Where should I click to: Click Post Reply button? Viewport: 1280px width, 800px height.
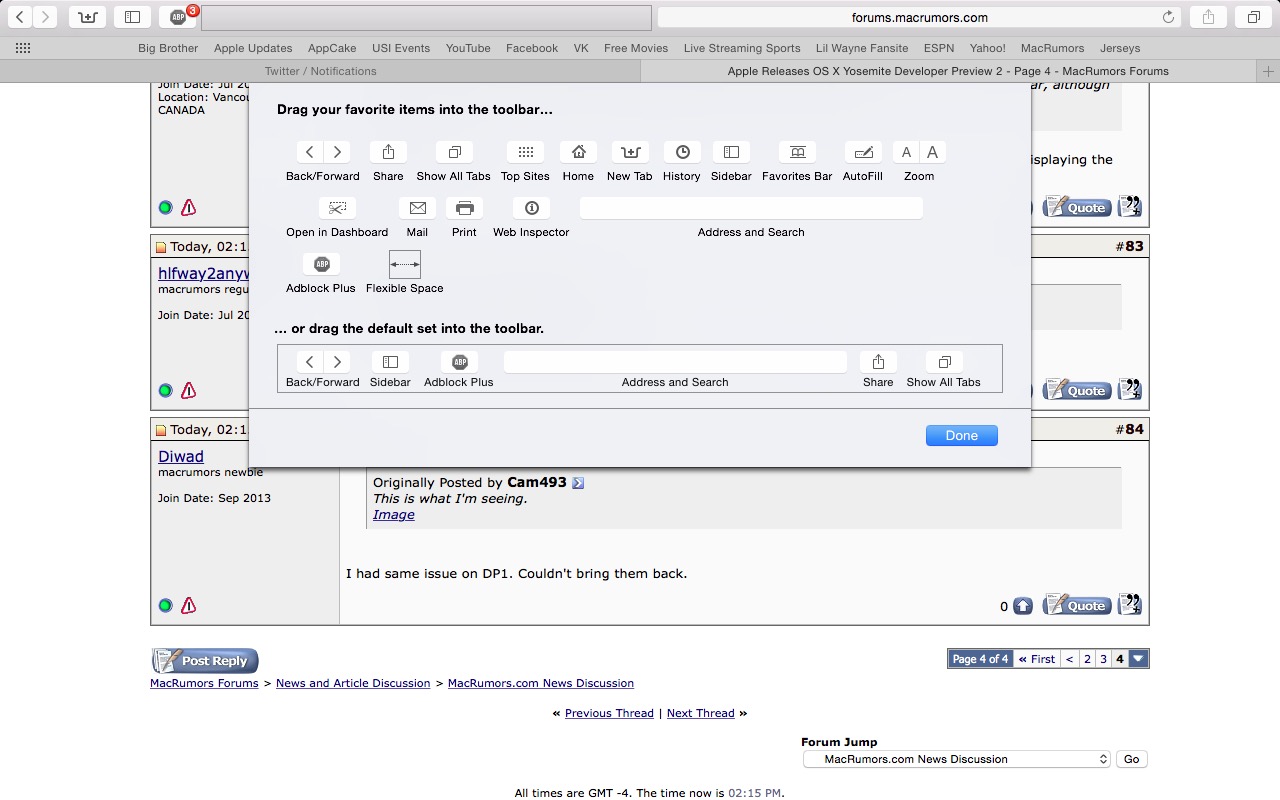coord(205,661)
